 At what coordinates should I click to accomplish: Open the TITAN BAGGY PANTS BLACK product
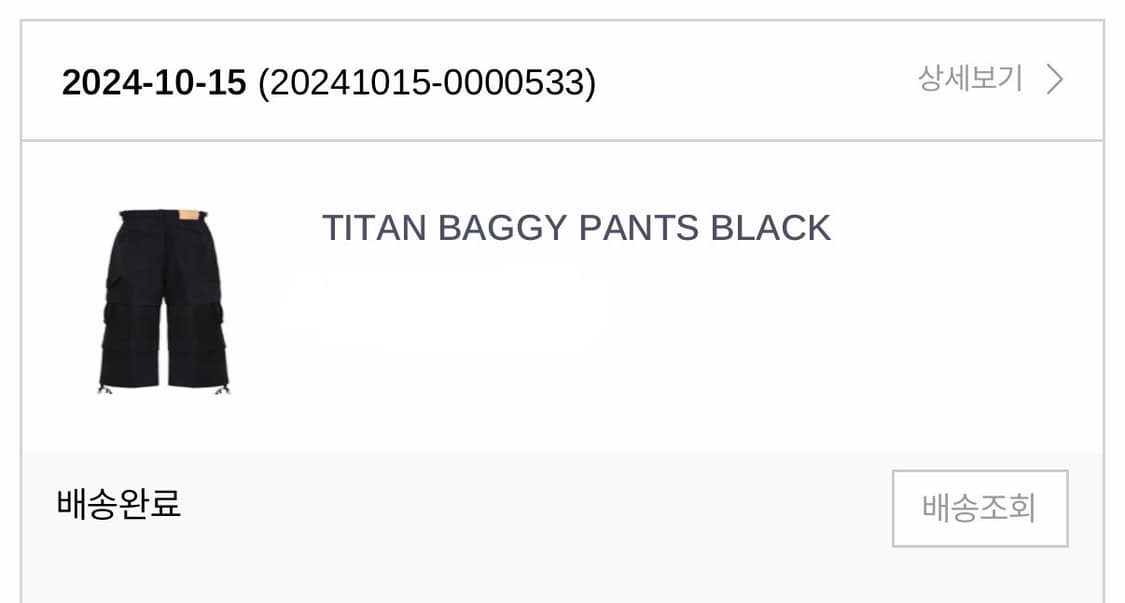pyautogui.click(x=576, y=228)
